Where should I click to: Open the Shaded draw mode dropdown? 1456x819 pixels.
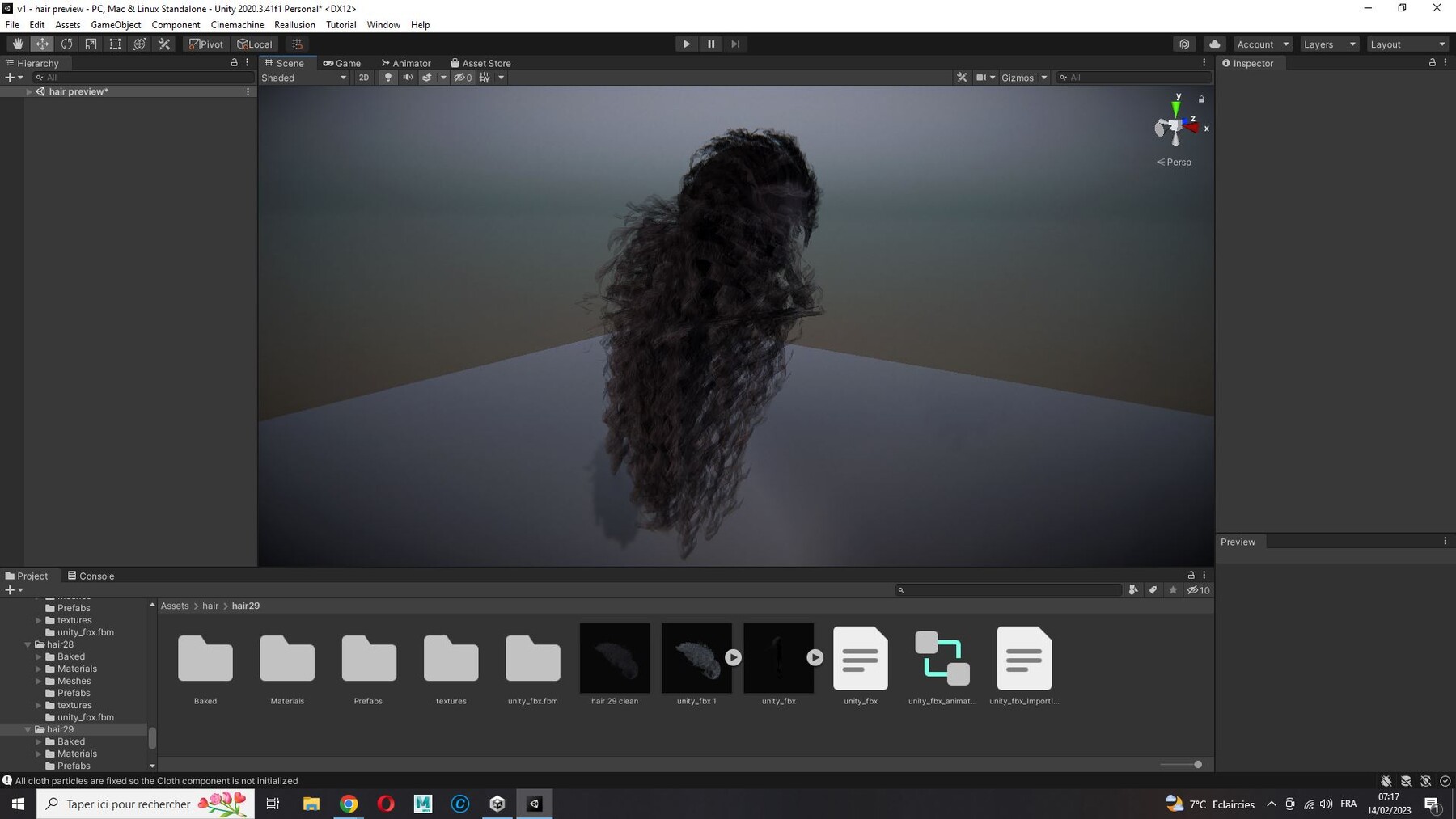(x=304, y=78)
